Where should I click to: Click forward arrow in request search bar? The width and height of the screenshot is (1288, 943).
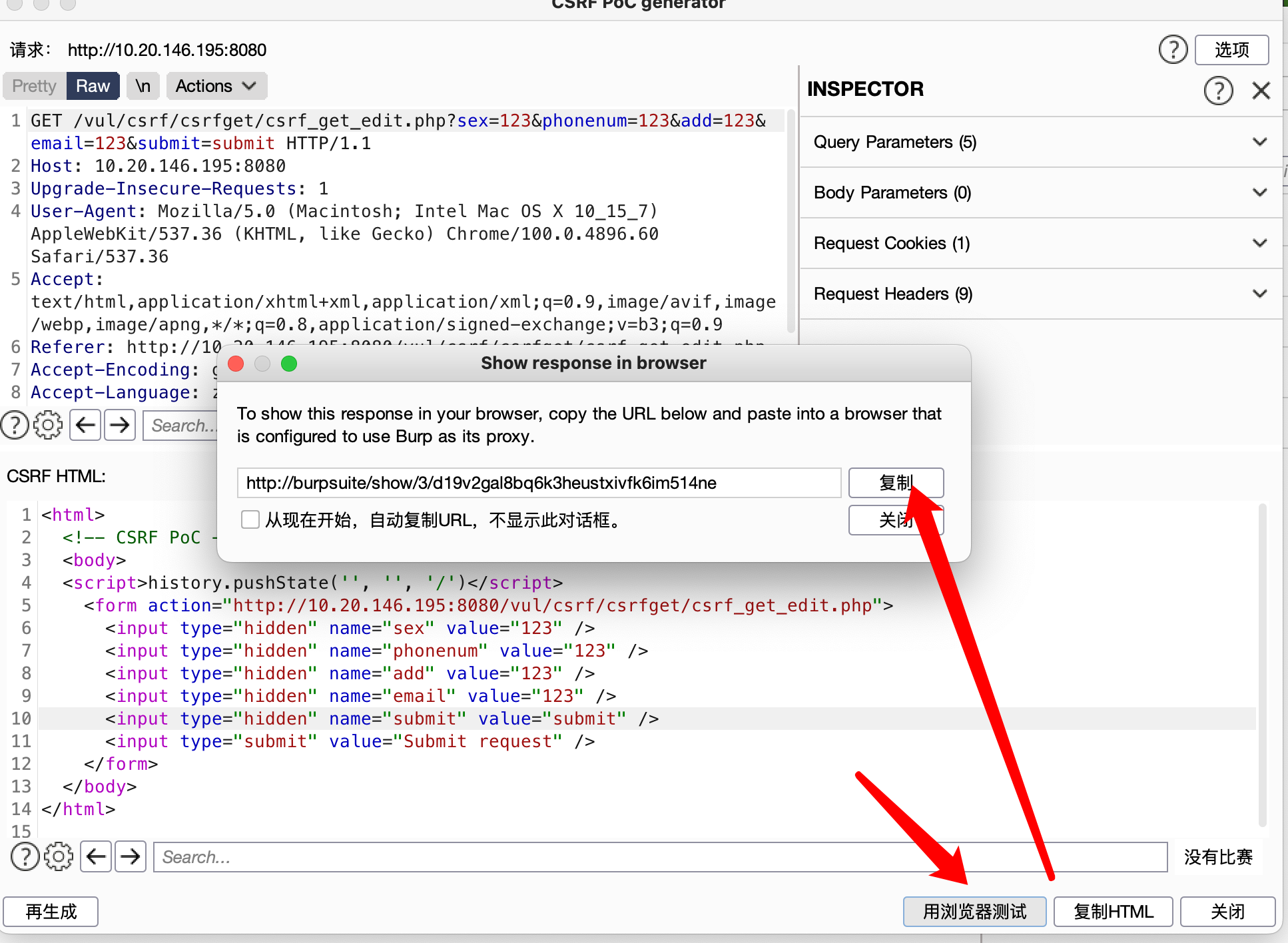(x=120, y=425)
